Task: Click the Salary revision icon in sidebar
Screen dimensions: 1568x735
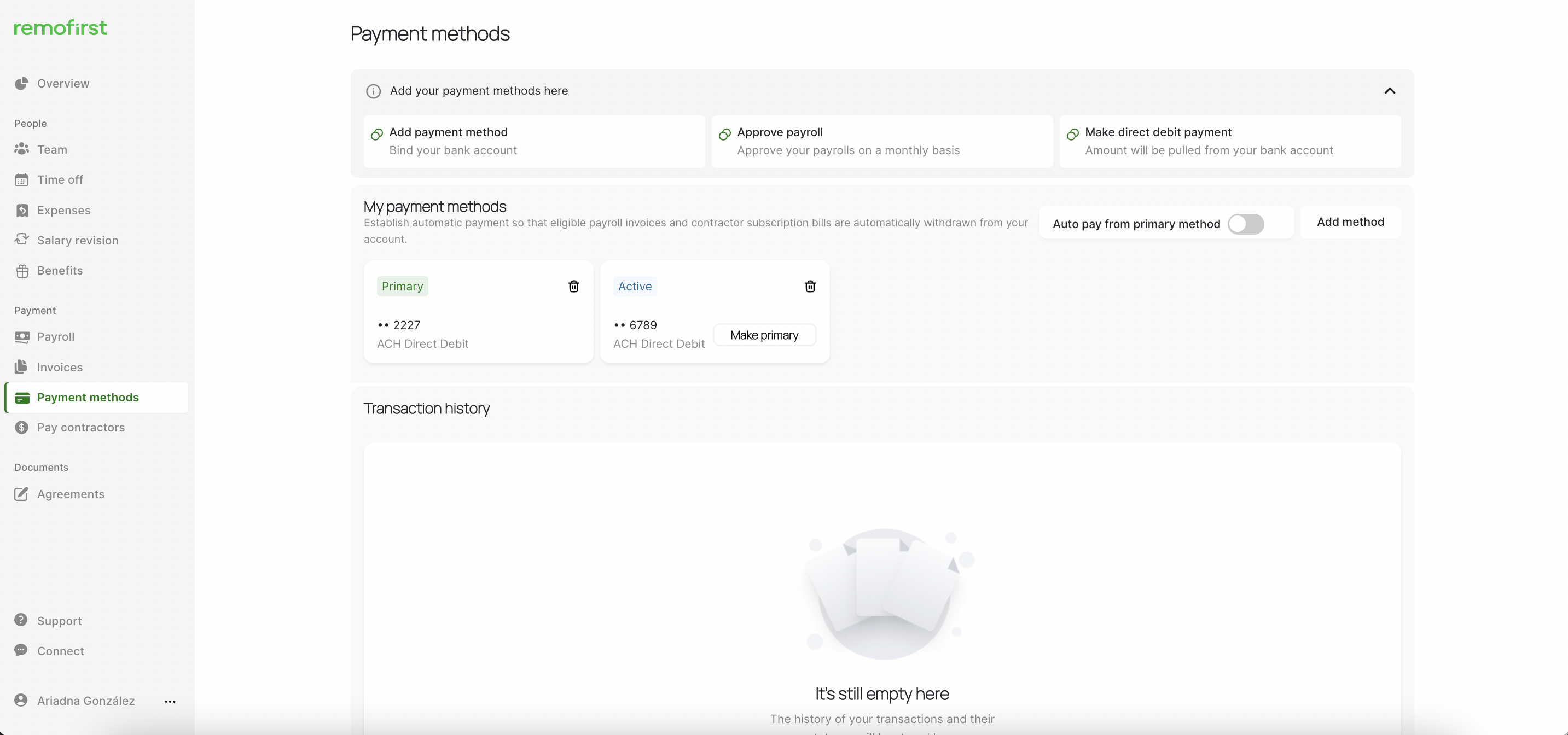Action: coord(22,240)
